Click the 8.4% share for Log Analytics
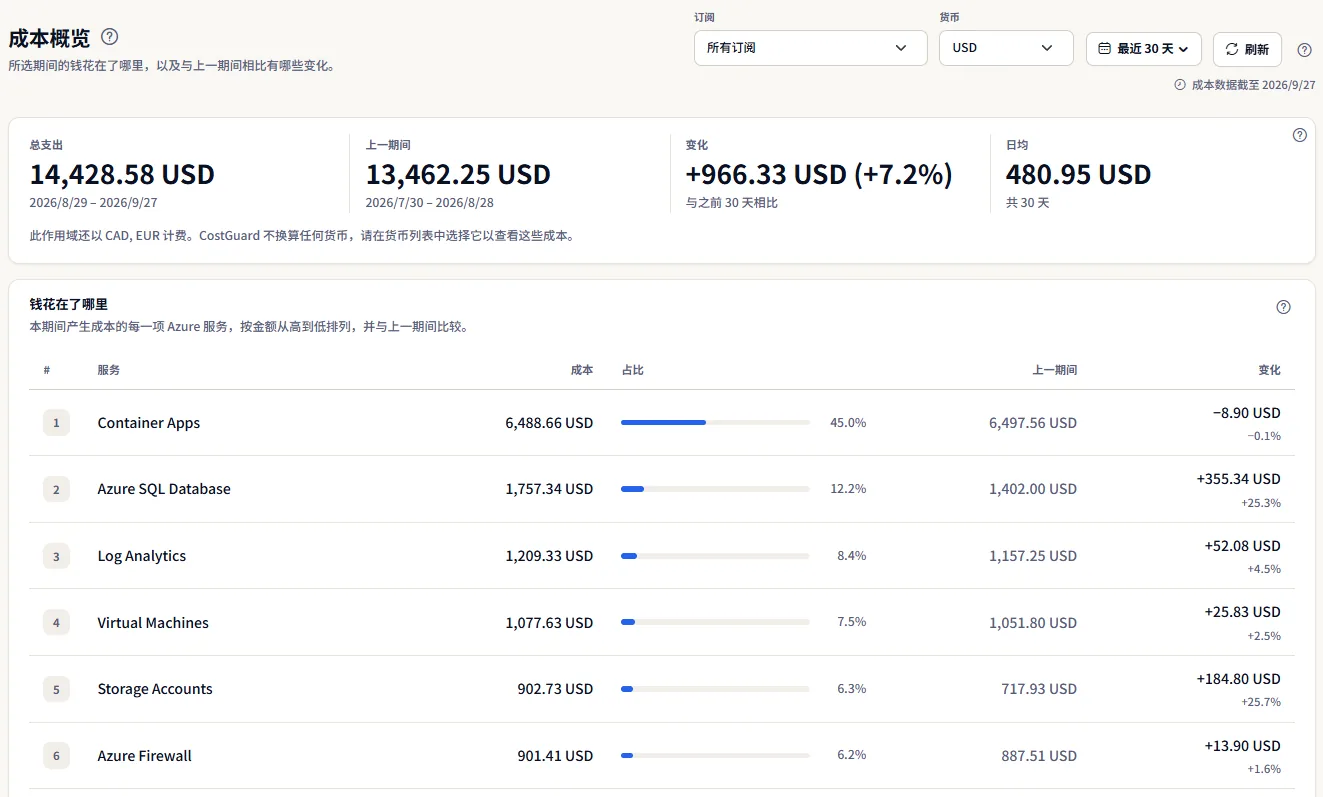Image resolution: width=1323 pixels, height=797 pixels. coord(852,556)
